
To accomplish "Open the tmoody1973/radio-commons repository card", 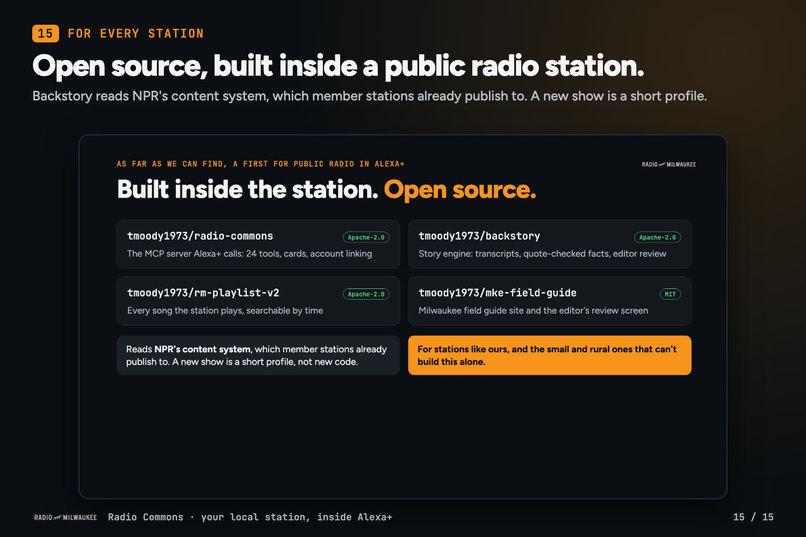I will 258,244.
